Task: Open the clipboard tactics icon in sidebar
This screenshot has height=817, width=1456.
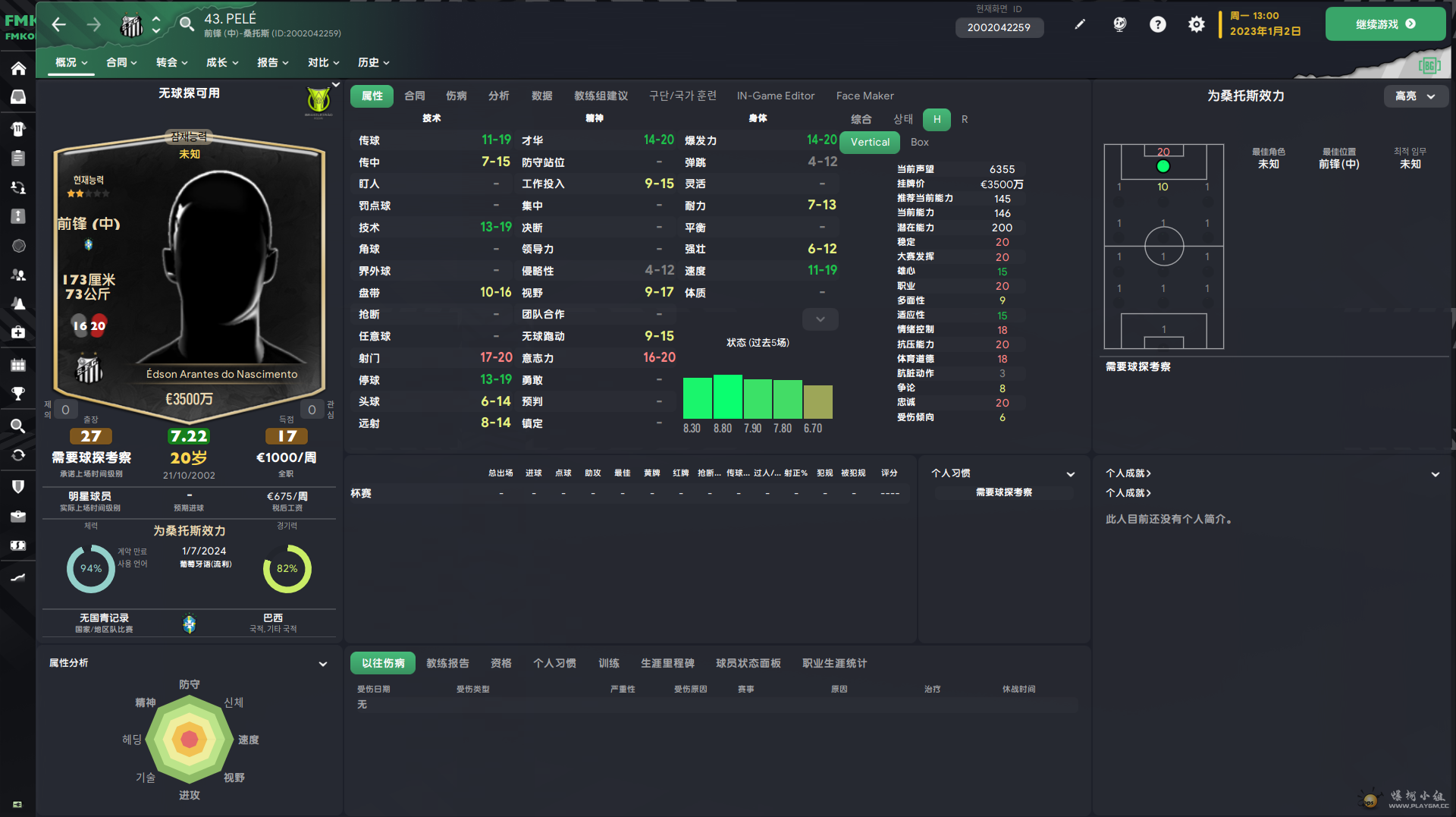Action: (x=18, y=158)
